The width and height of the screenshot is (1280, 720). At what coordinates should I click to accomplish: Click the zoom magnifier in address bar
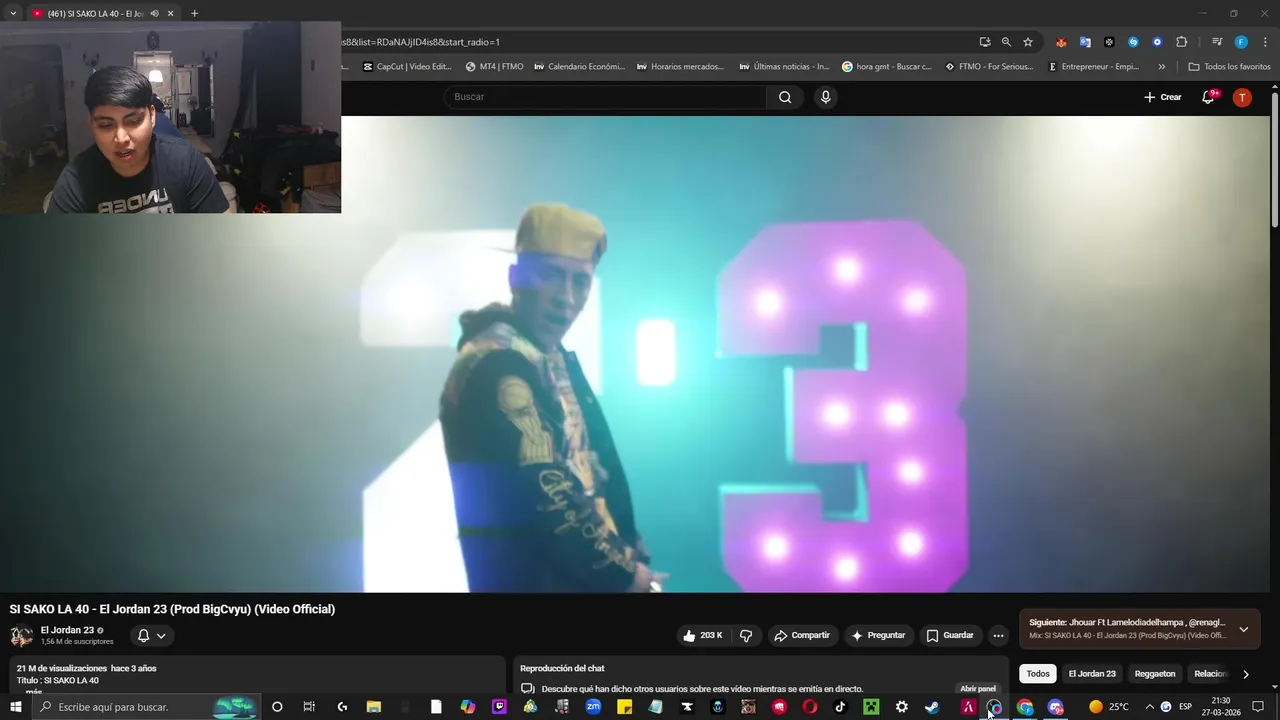pyautogui.click(x=1006, y=42)
